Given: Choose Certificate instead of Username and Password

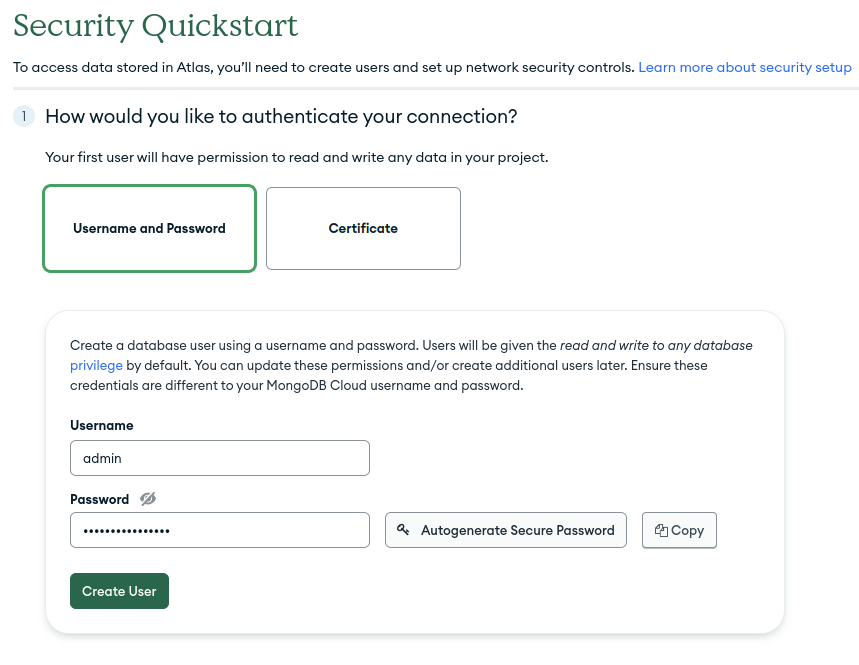Looking at the screenshot, I should (x=363, y=228).
